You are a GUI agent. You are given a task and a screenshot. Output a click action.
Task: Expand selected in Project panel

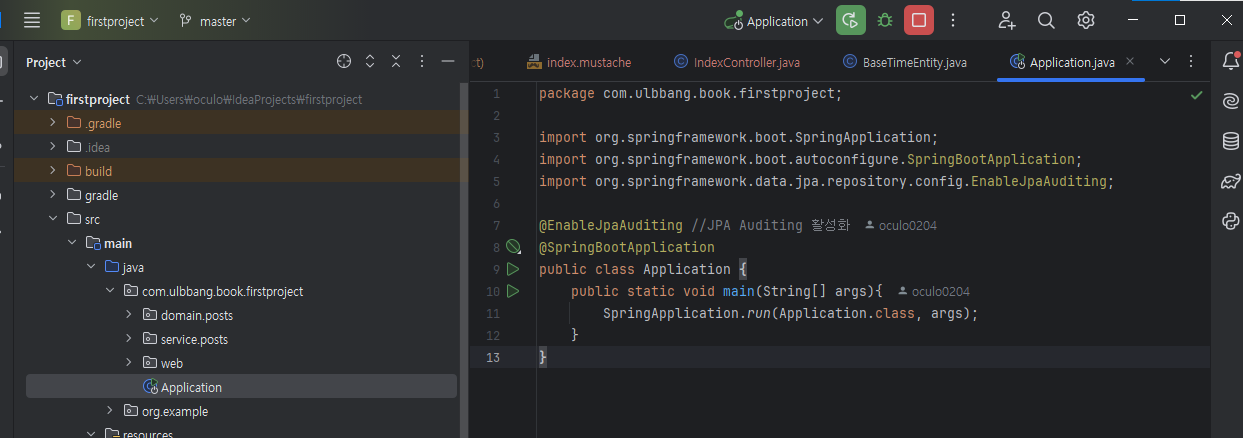tap(370, 62)
